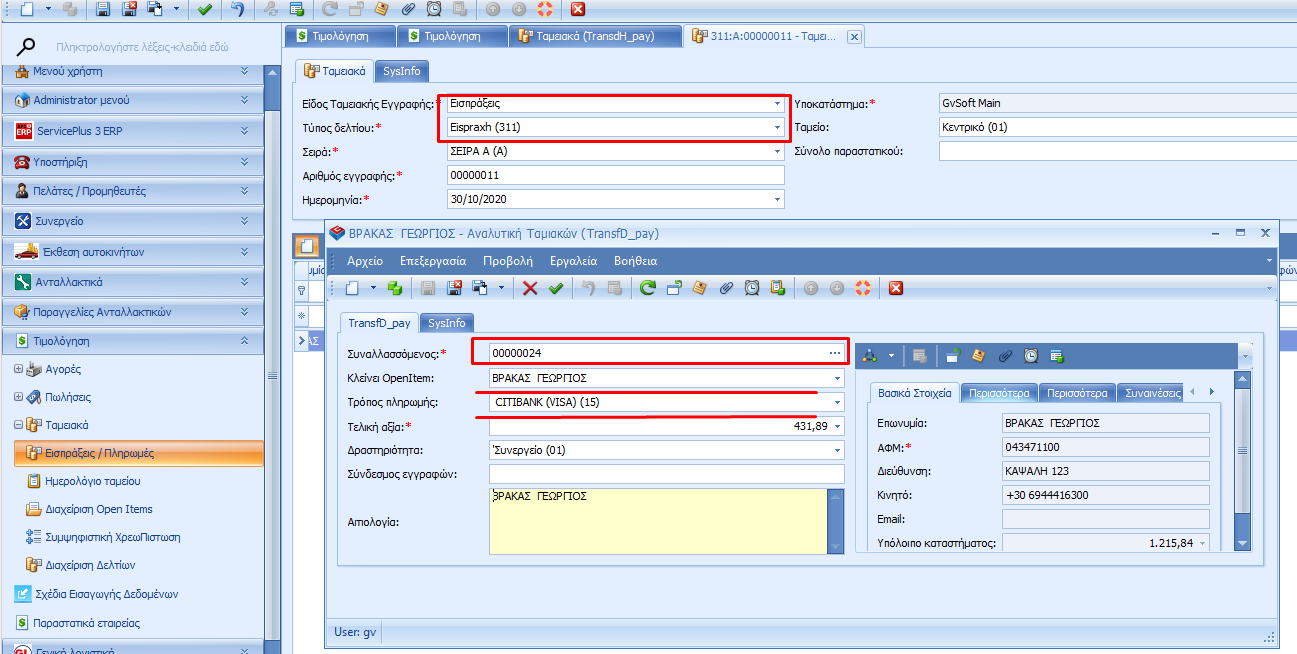Screen dimensions: 1297x654
Task: Open the Τύπος δελτίου dropdown
Action: pos(777,128)
